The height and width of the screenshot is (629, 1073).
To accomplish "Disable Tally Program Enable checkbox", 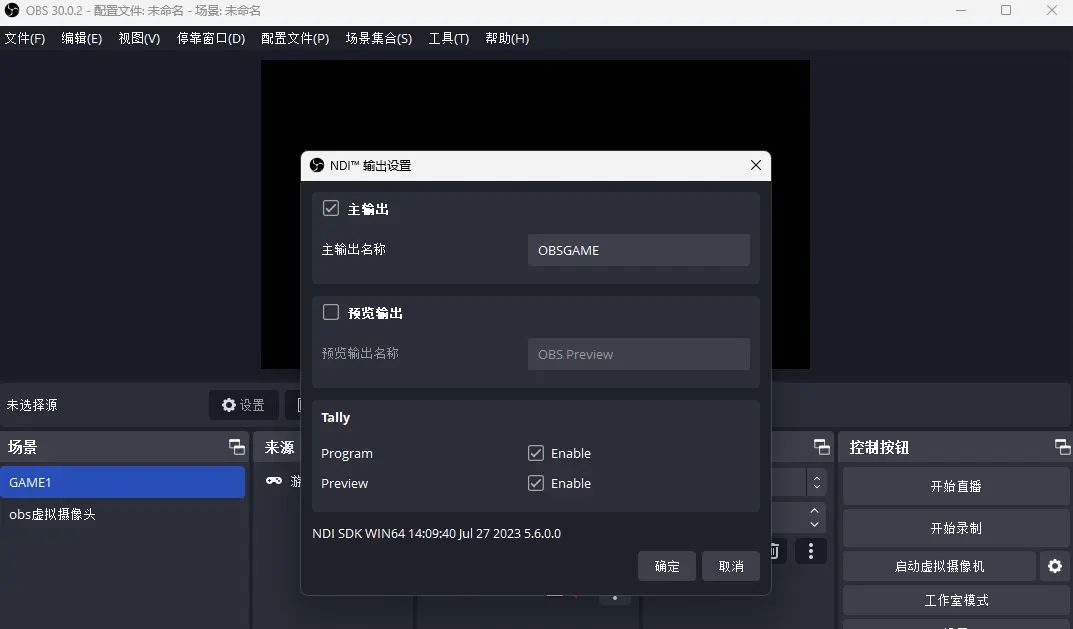I will coord(536,453).
